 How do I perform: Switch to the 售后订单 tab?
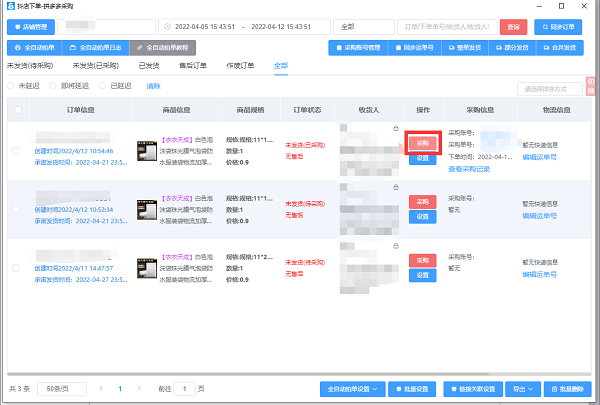click(x=193, y=65)
